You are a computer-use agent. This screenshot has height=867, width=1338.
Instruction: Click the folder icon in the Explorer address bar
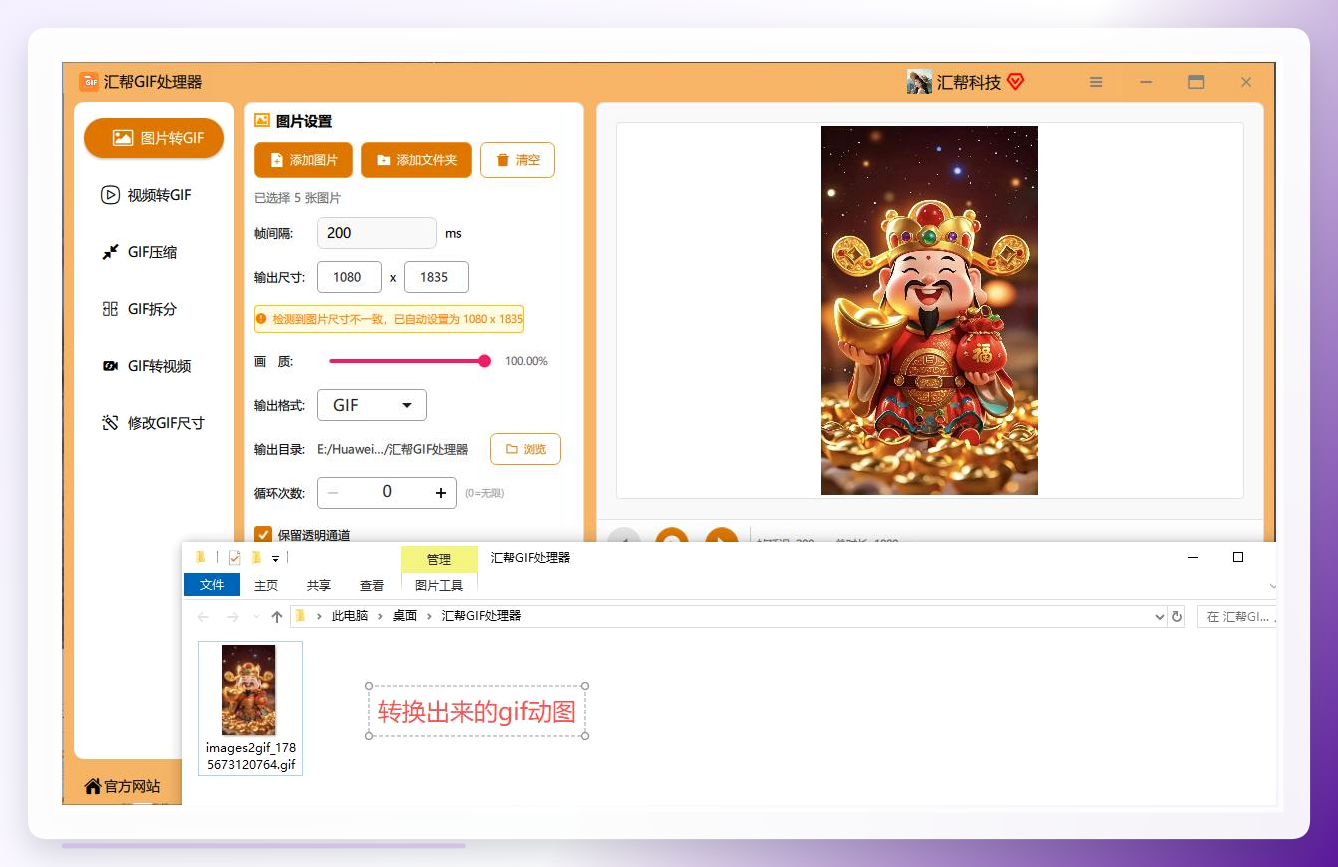click(x=300, y=616)
